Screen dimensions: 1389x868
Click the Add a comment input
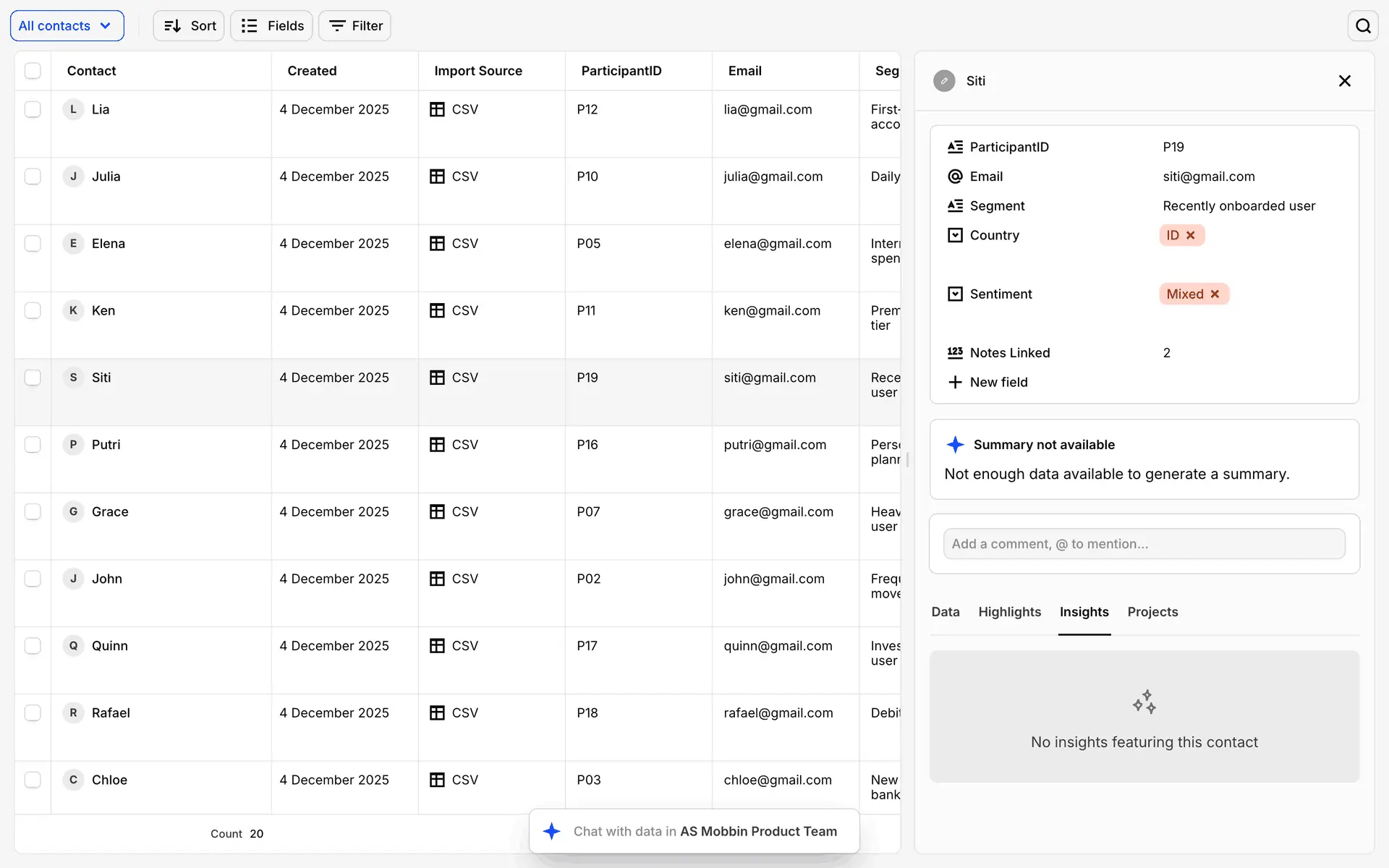click(x=1144, y=544)
